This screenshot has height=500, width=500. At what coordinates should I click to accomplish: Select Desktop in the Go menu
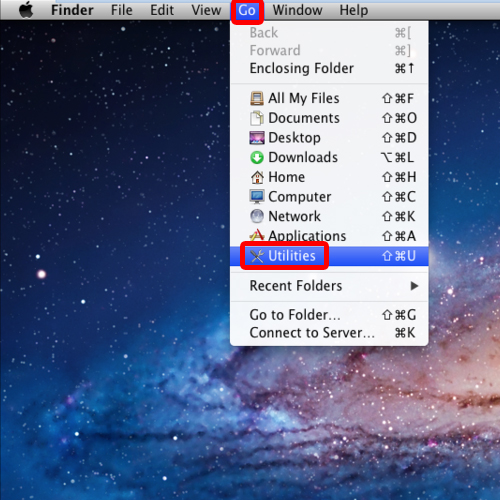(329, 138)
